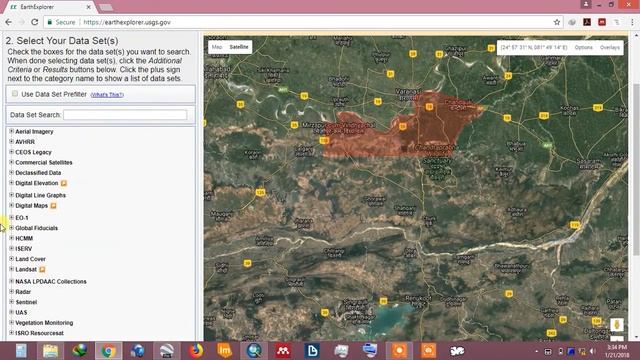Expand the Digital Elevation category
Viewport: 640px width, 360px height.
click(x=11, y=182)
